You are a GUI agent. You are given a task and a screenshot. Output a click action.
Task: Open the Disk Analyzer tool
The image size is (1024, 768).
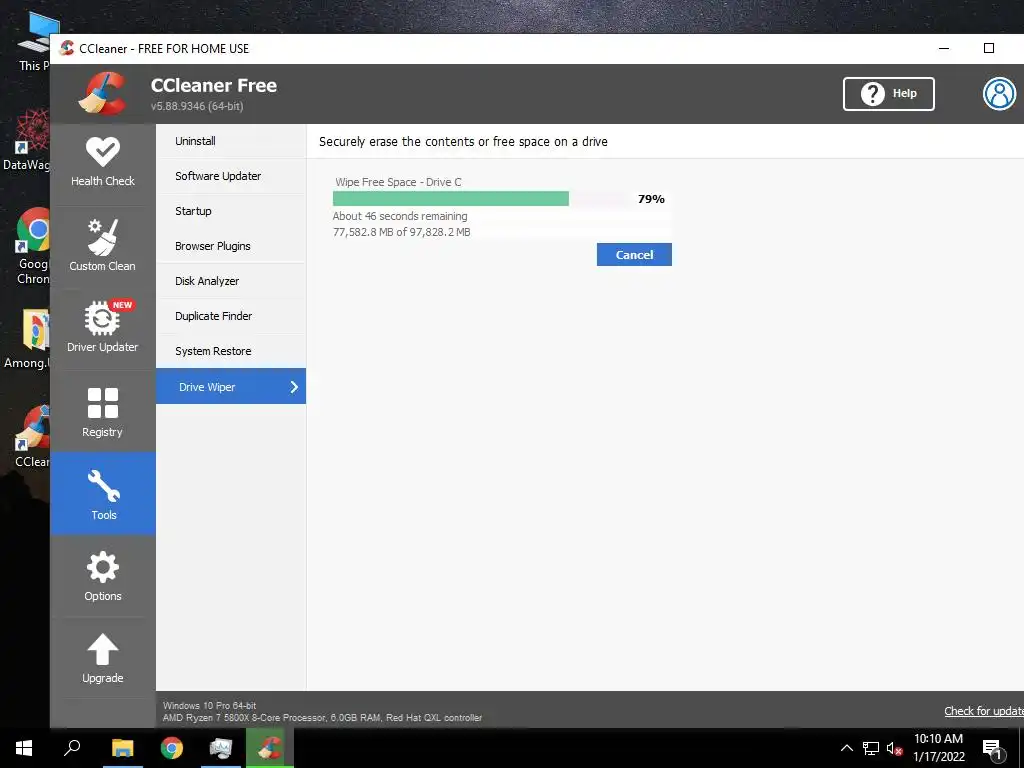pos(231,281)
